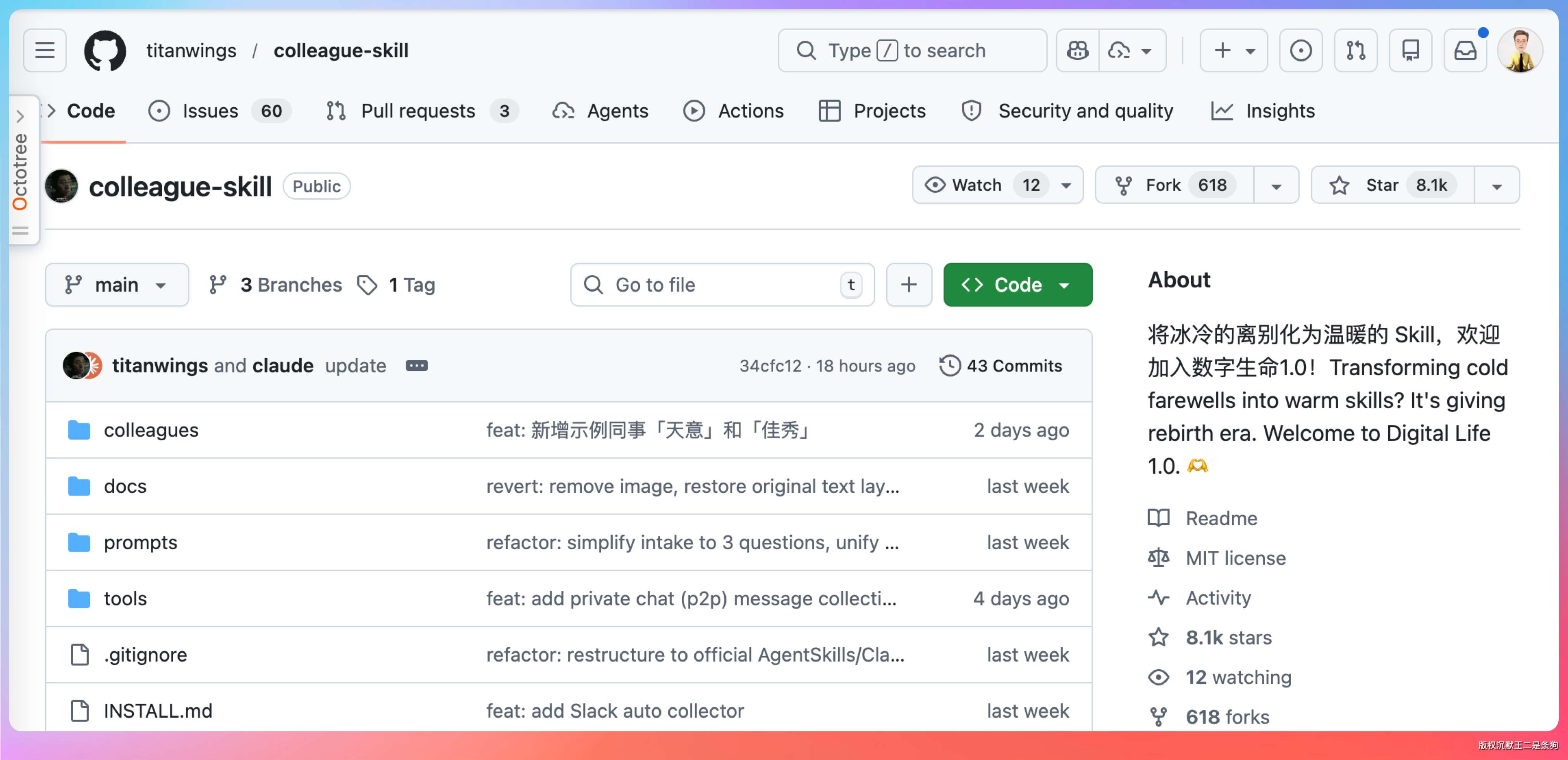This screenshot has height=760, width=1568.
Task: Open the main branch selector dropdown
Action: point(116,285)
